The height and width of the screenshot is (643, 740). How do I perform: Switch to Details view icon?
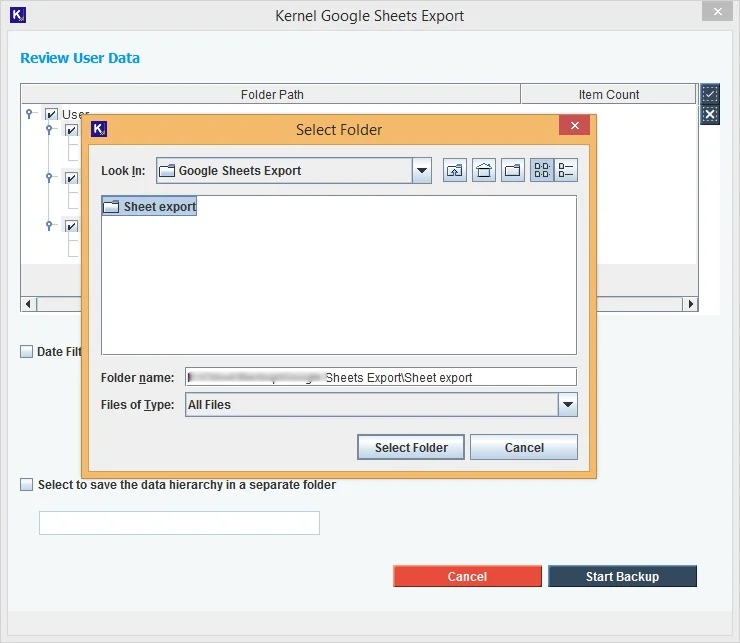point(566,171)
